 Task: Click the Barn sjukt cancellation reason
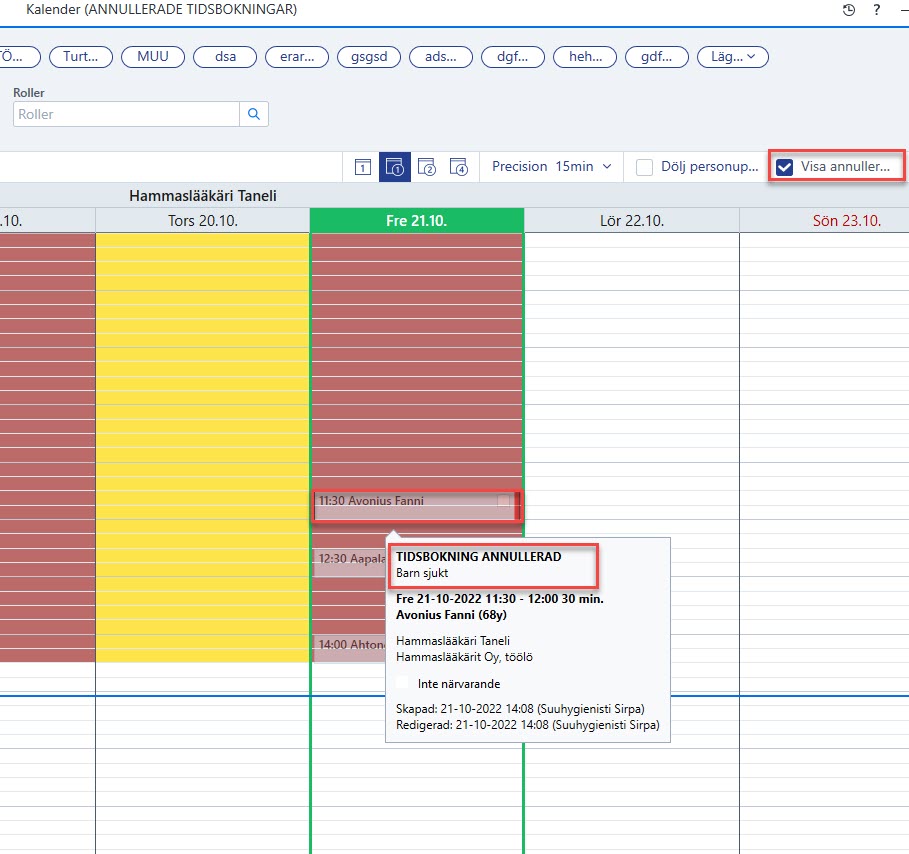(422, 573)
